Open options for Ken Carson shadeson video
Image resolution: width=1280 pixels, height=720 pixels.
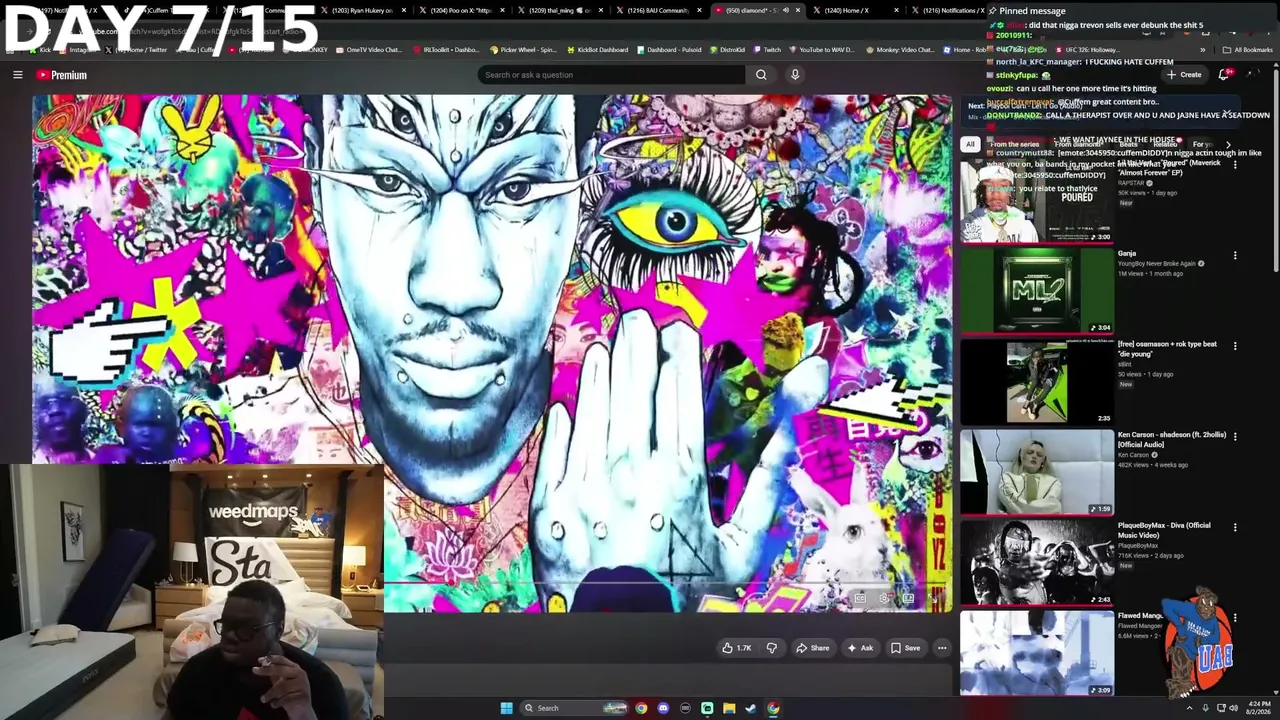click(1235, 436)
